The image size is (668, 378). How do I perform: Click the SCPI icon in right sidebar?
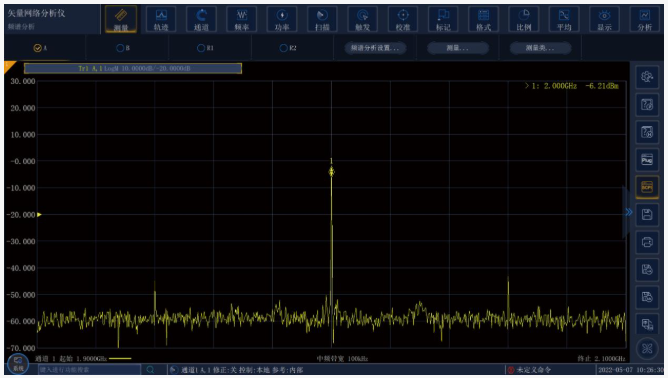647,187
